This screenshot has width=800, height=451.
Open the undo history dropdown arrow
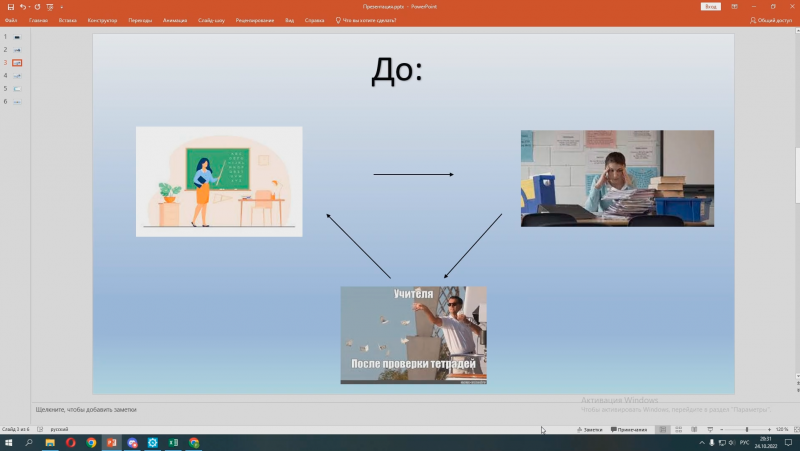29,7
